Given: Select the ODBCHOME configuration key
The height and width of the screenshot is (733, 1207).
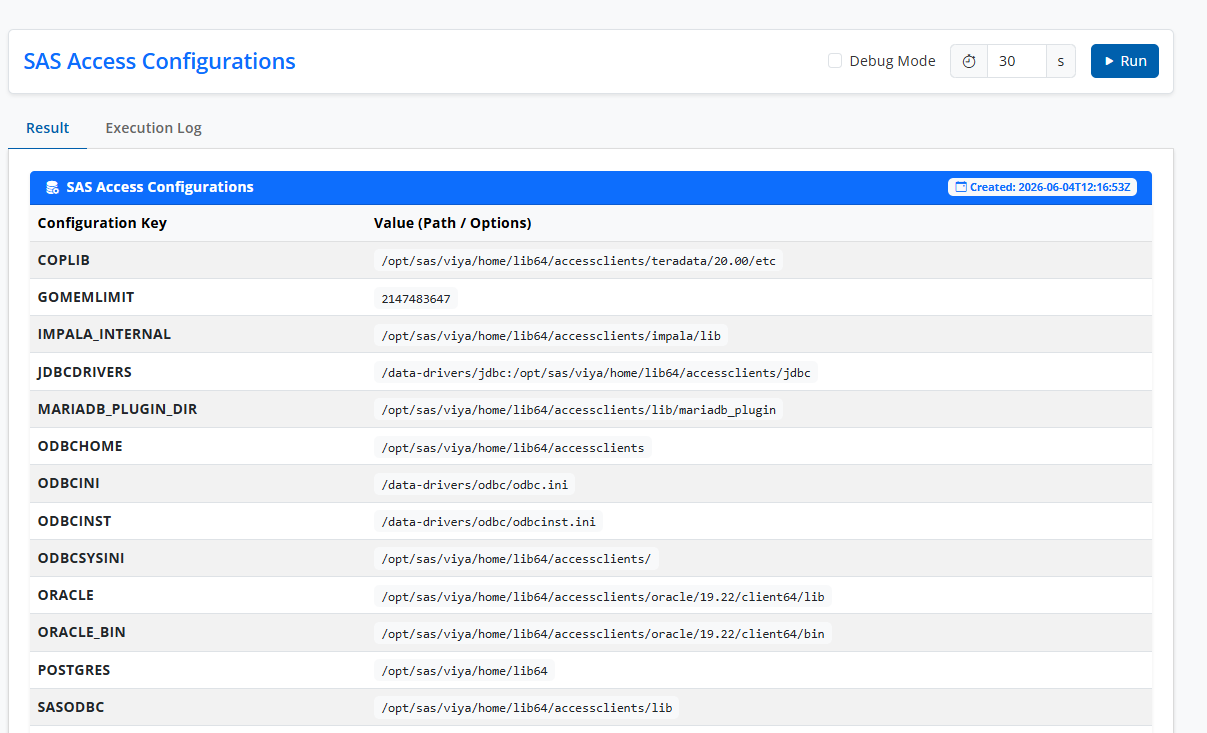Looking at the screenshot, I should [x=80, y=446].
